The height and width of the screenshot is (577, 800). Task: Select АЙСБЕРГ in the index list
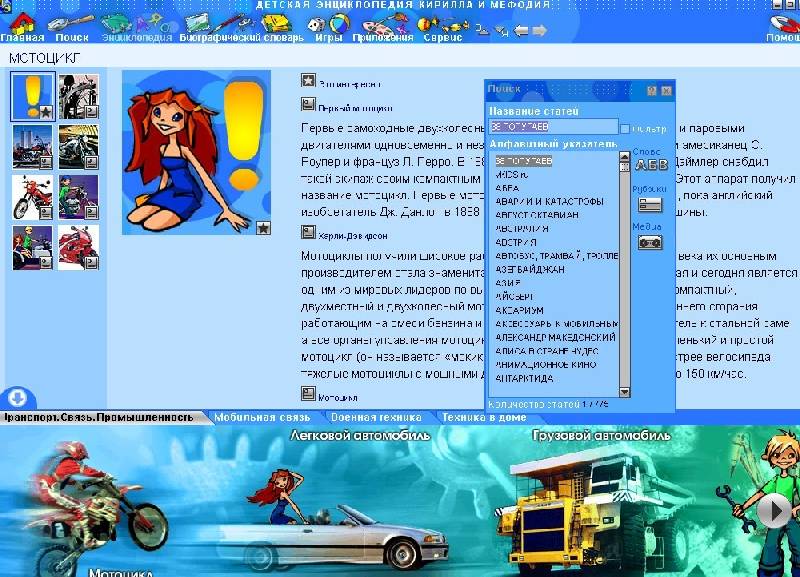tap(514, 296)
